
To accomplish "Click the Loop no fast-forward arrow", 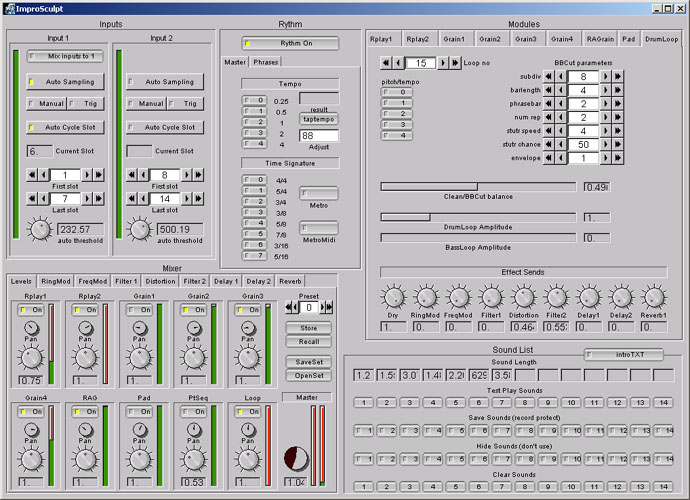I will (455, 63).
